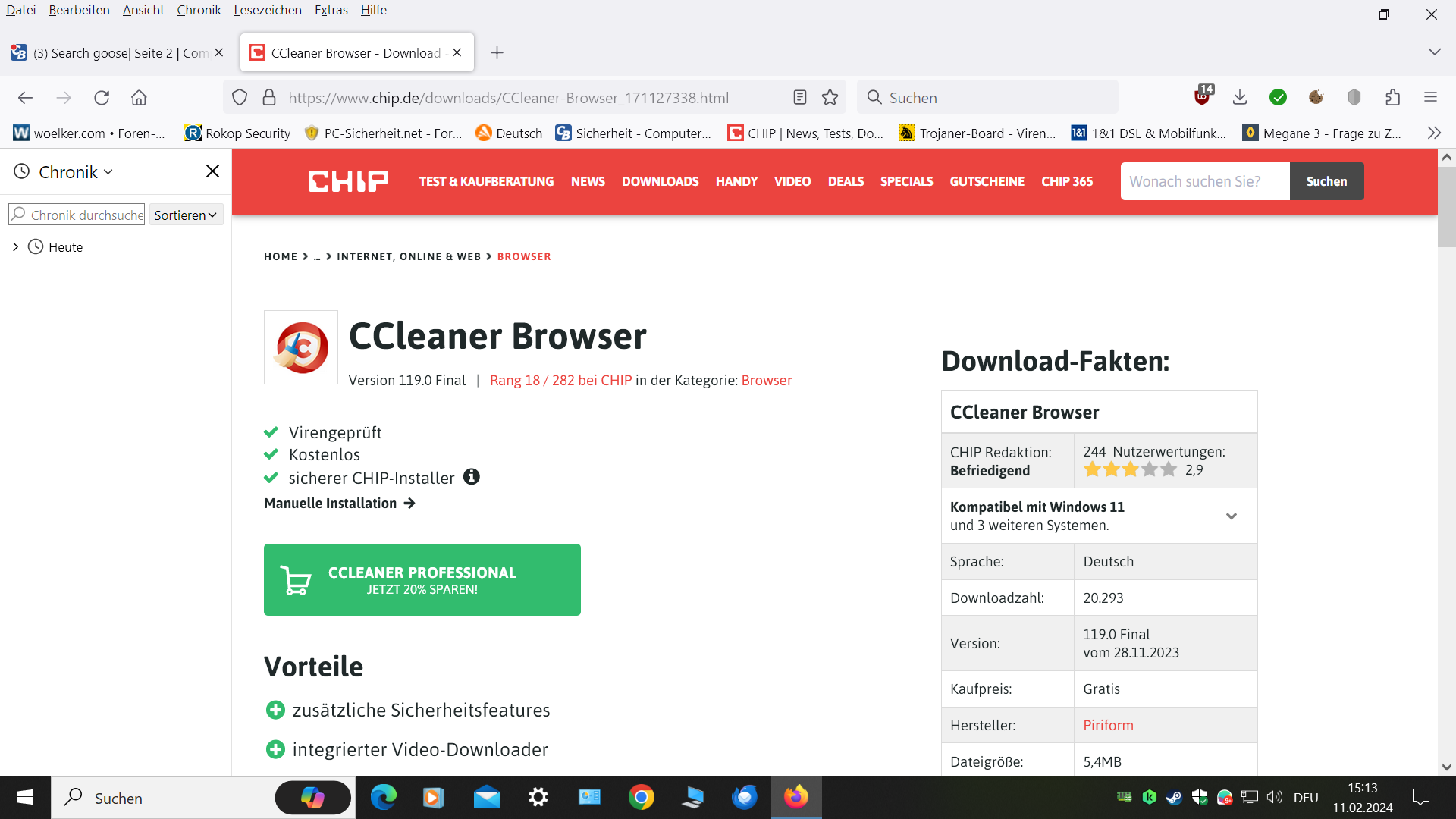The image size is (1456, 819).
Task: Open the Lesezeichen menu
Action: 267,10
